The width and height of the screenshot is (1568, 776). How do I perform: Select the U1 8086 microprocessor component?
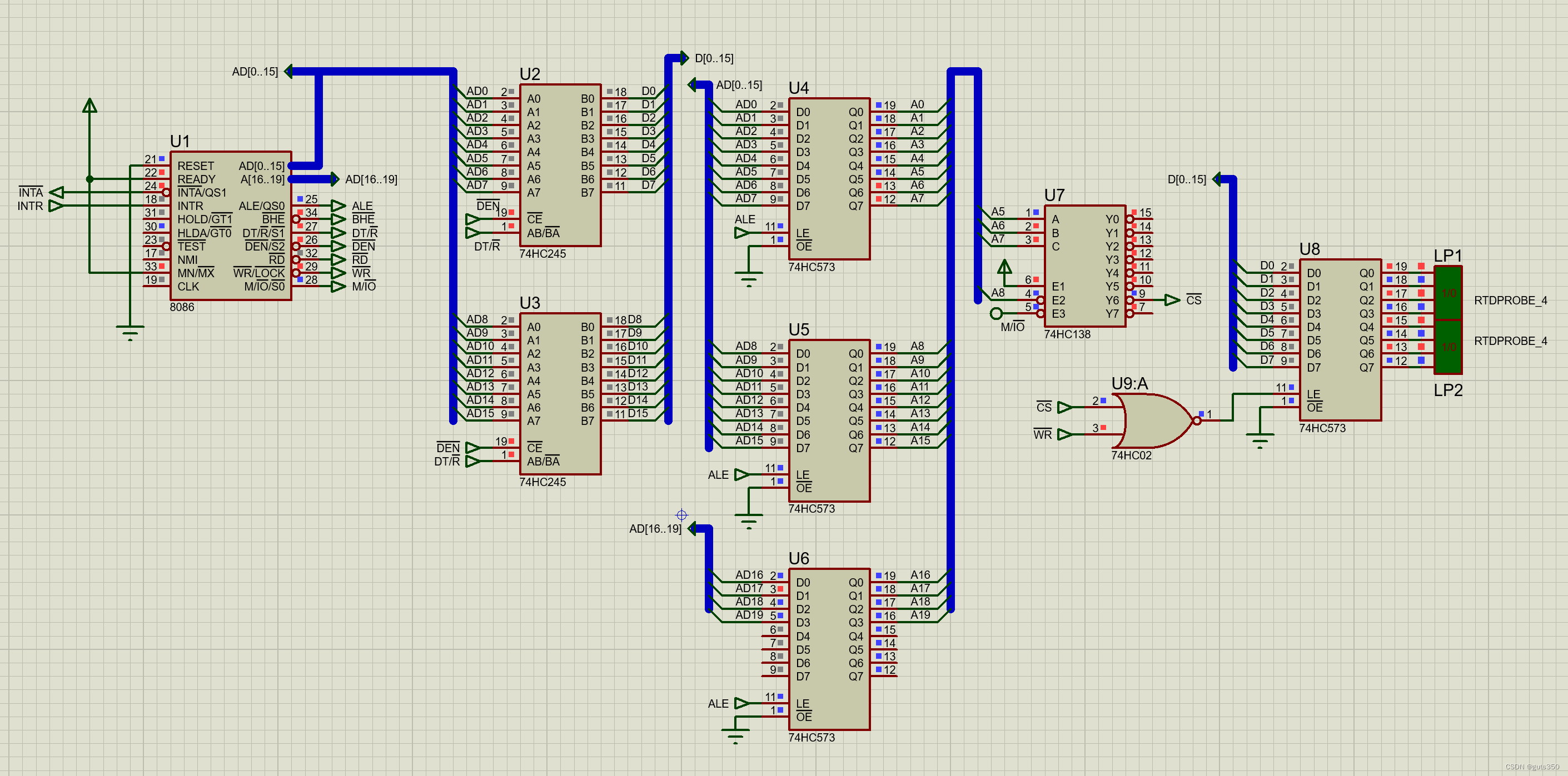[x=230, y=226]
